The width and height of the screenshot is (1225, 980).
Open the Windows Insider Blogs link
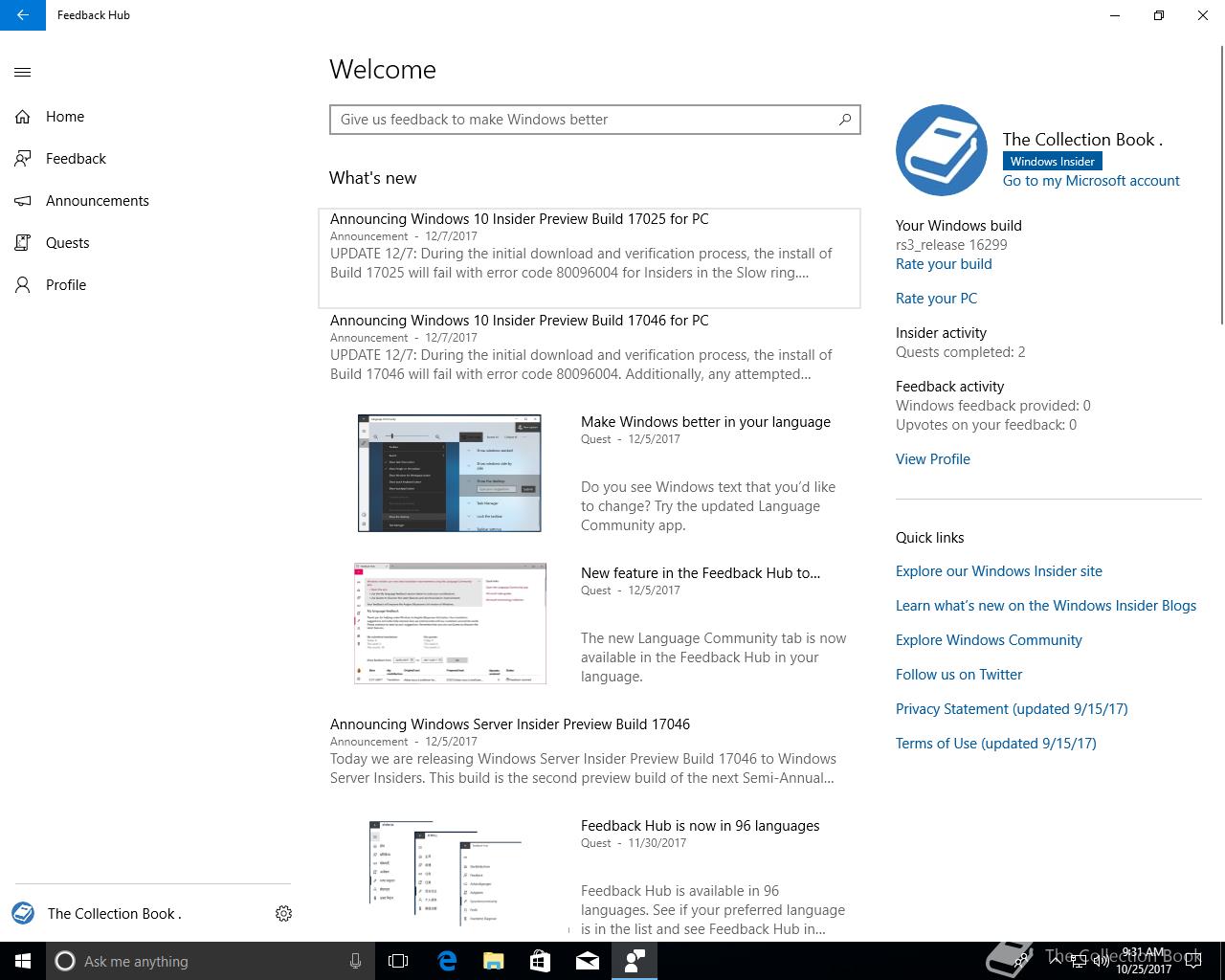pos(1046,606)
